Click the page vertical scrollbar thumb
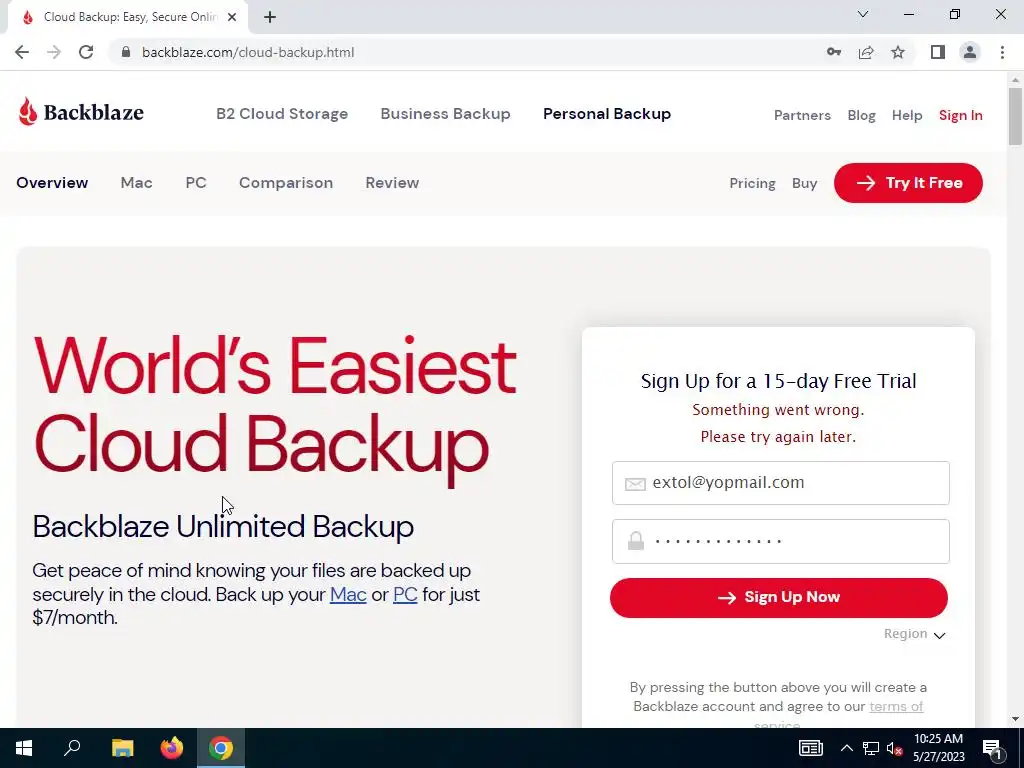This screenshot has width=1024, height=768. tap(1015, 116)
